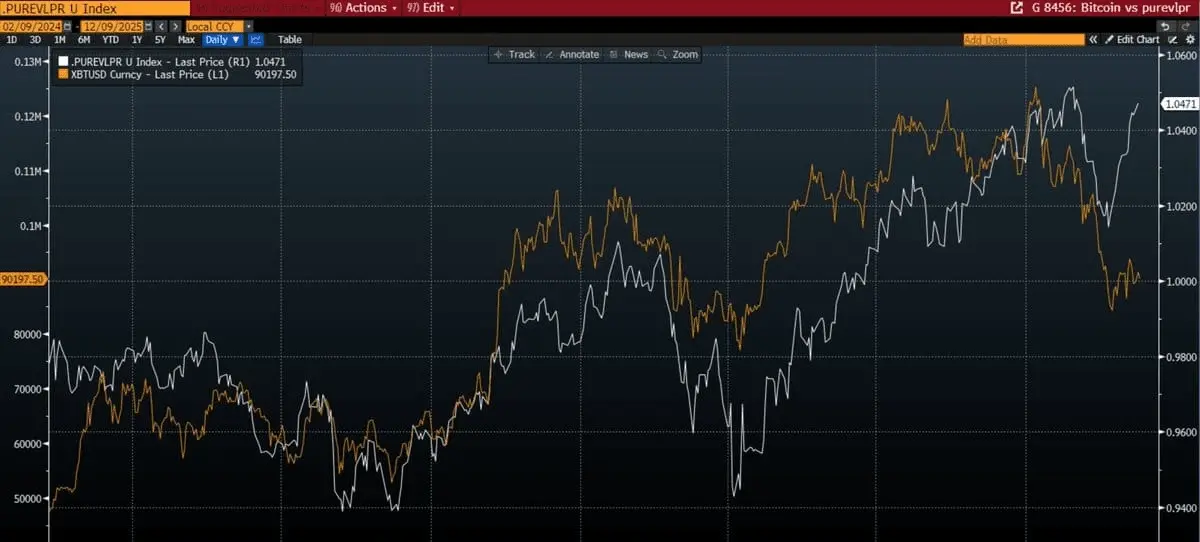Click white legend swatch for .PUREVLPR U Index
Image resolution: width=1200 pixels, height=542 pixels.
(x=63, y=62)
